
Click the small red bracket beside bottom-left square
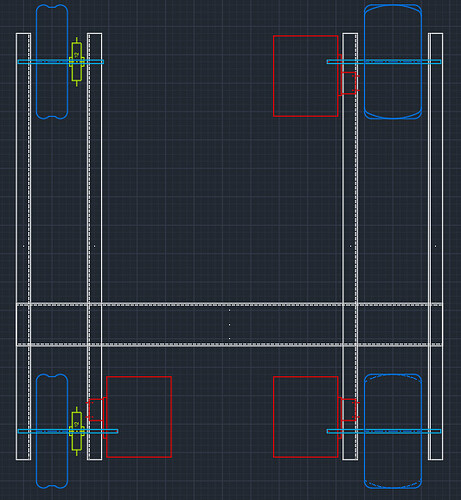(x=96, y=410)
